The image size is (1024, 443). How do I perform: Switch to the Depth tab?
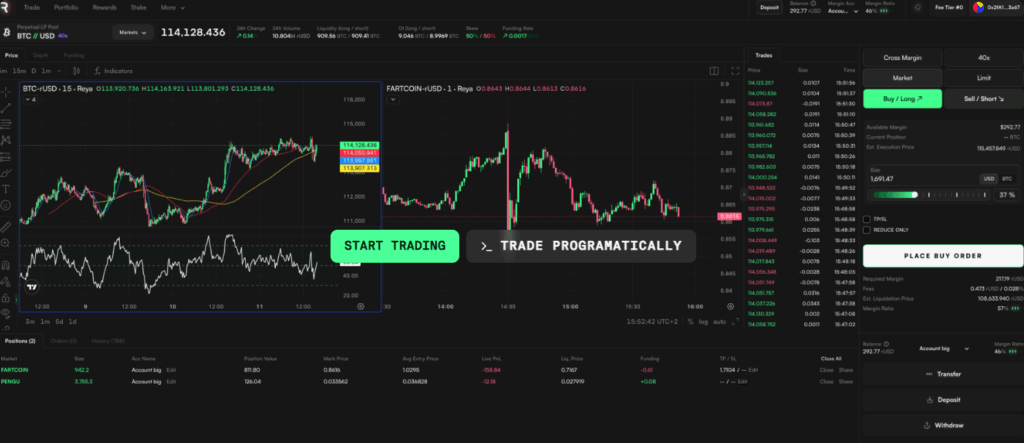(x=41, y=55)
